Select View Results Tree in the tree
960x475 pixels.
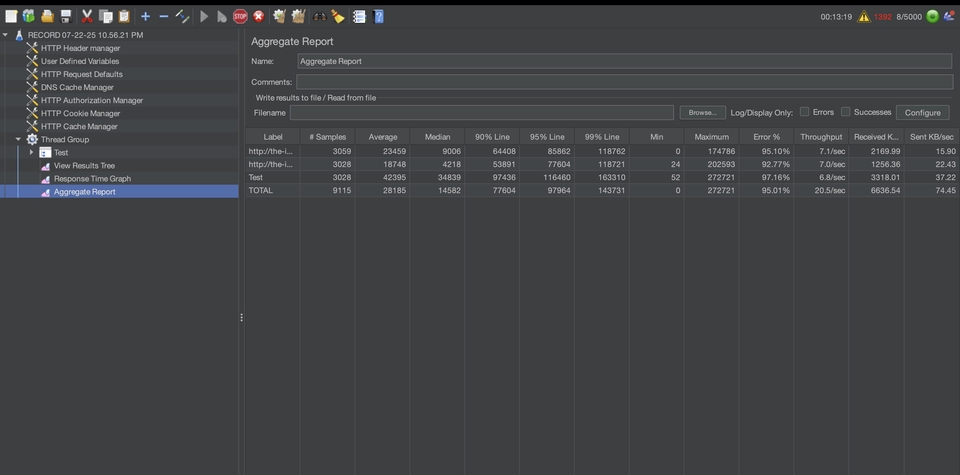pyautogui.click(x=84, y=166)
